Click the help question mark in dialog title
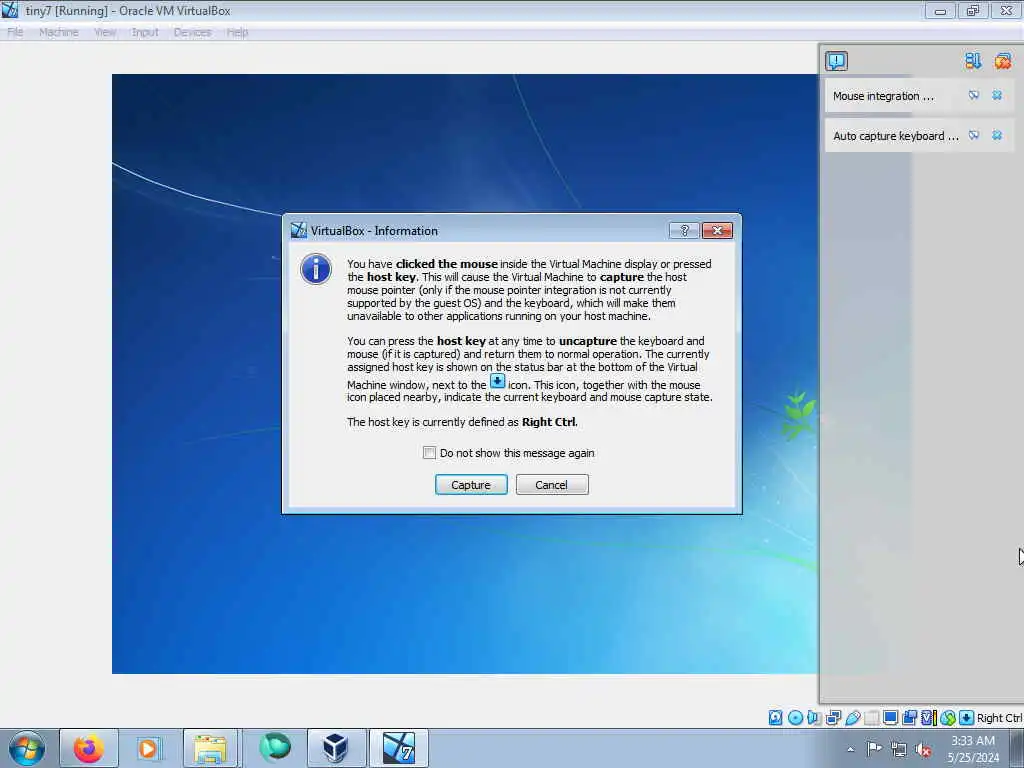Image resolution: width=1024 pixels, height=768 pixels. (684, 231)
